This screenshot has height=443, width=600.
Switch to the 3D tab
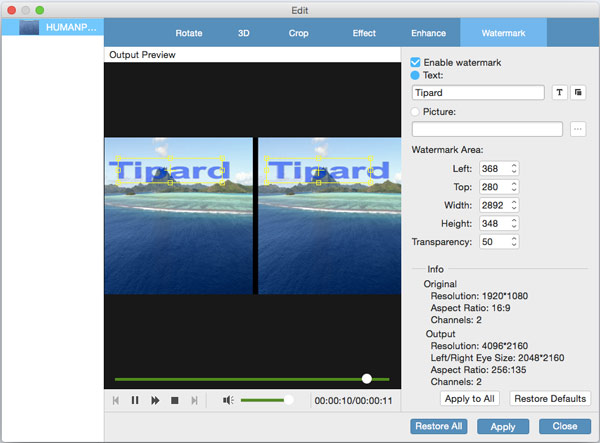(243, 33)
